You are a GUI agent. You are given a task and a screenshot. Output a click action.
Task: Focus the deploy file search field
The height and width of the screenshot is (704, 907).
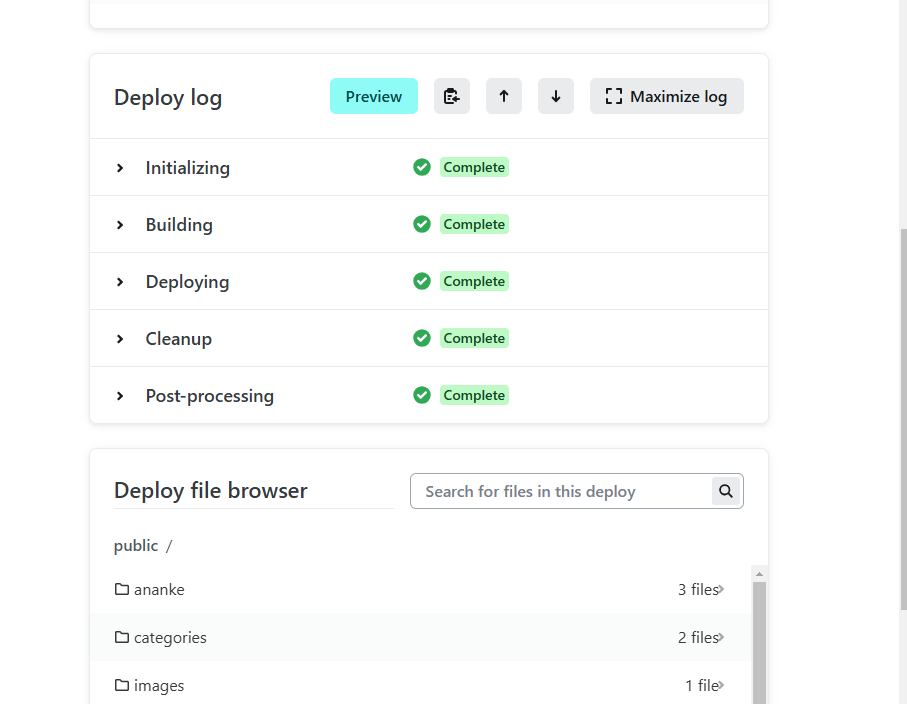(560, 491)
